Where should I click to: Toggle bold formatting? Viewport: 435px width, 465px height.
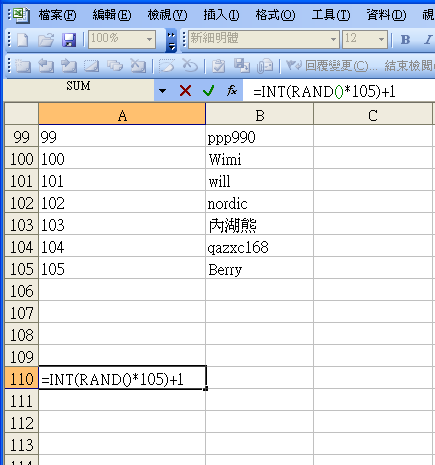pos(405,40)
